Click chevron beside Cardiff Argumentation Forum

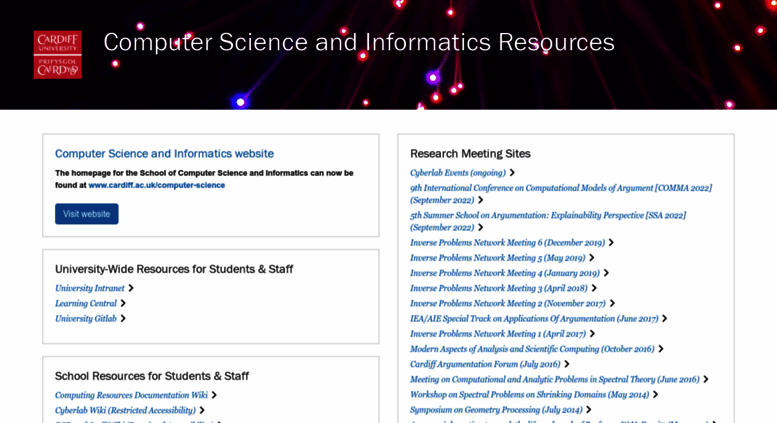click(567, 364)
